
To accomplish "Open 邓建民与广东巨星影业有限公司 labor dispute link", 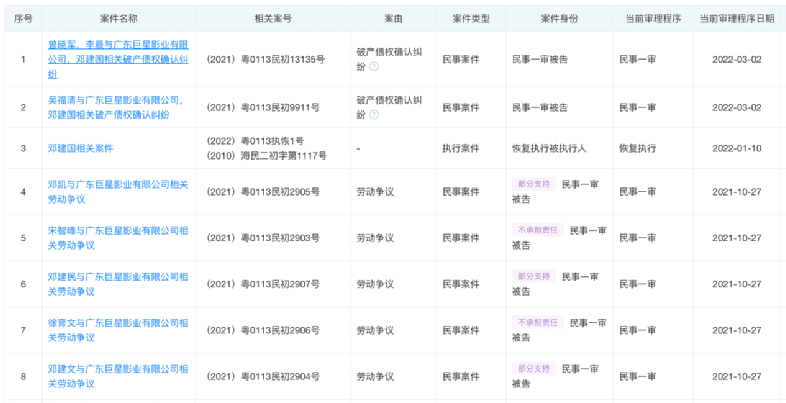I will coord(118,284).
